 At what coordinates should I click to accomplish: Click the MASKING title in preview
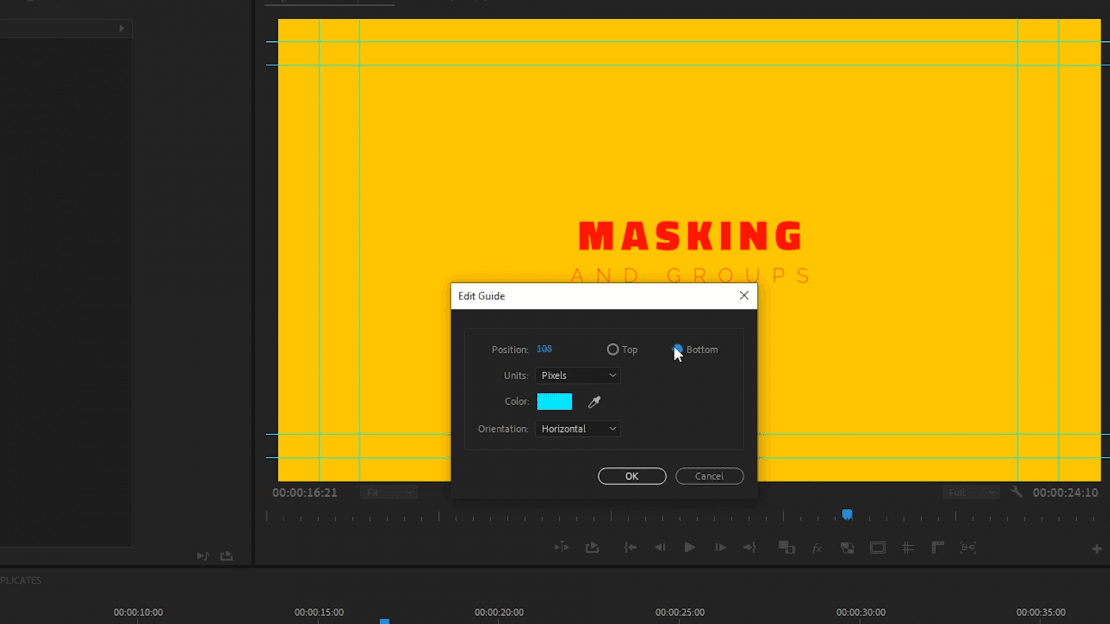(690, 236)
